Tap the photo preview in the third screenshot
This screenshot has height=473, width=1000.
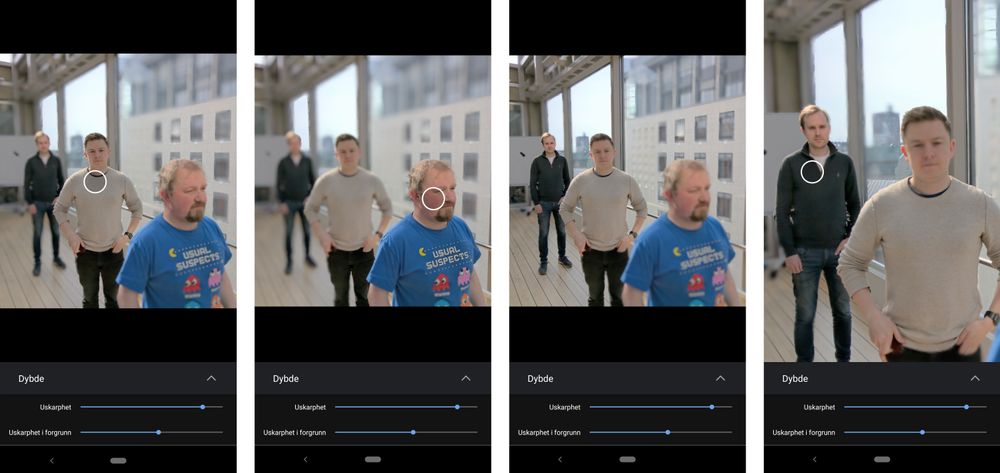628,180
